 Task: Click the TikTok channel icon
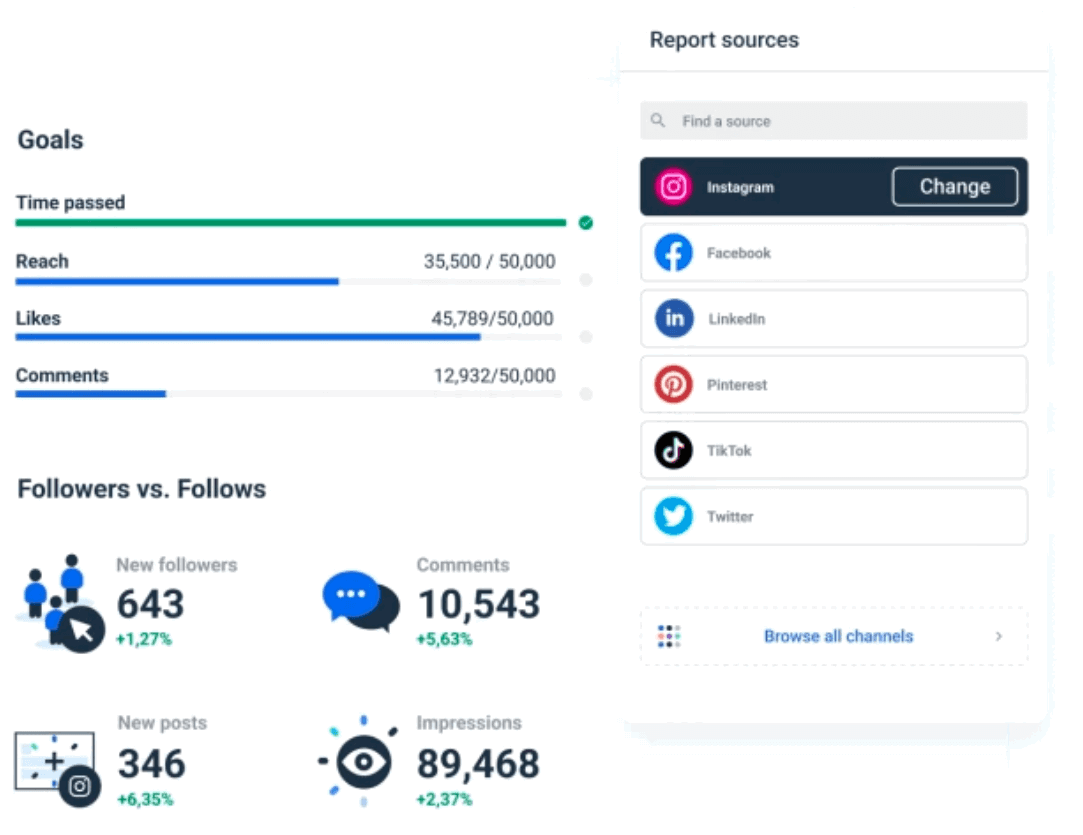(673, 450)
